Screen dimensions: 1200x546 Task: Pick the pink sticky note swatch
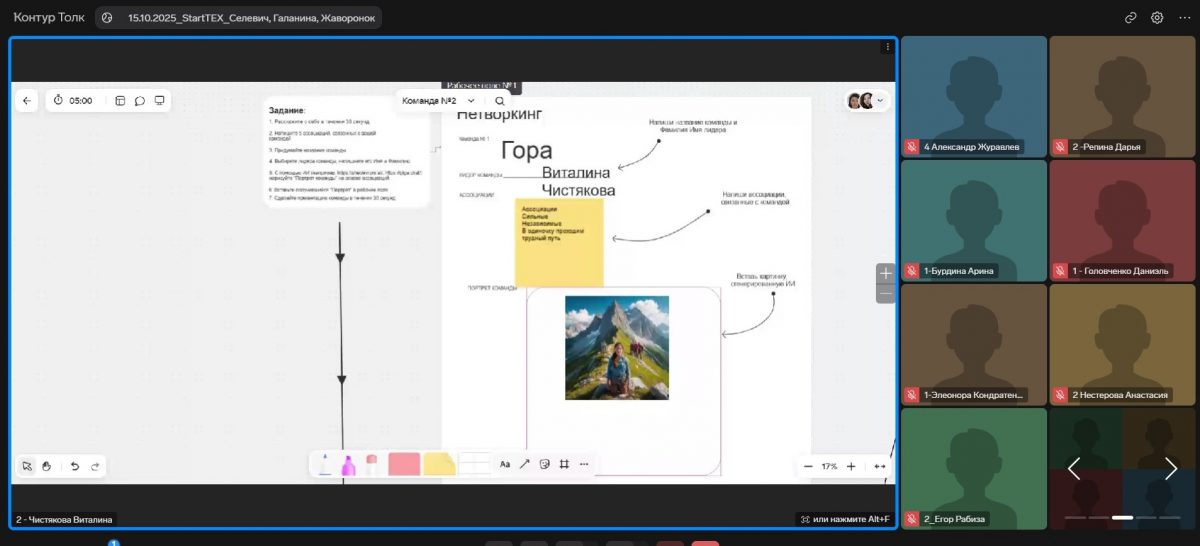click(403, 464)
